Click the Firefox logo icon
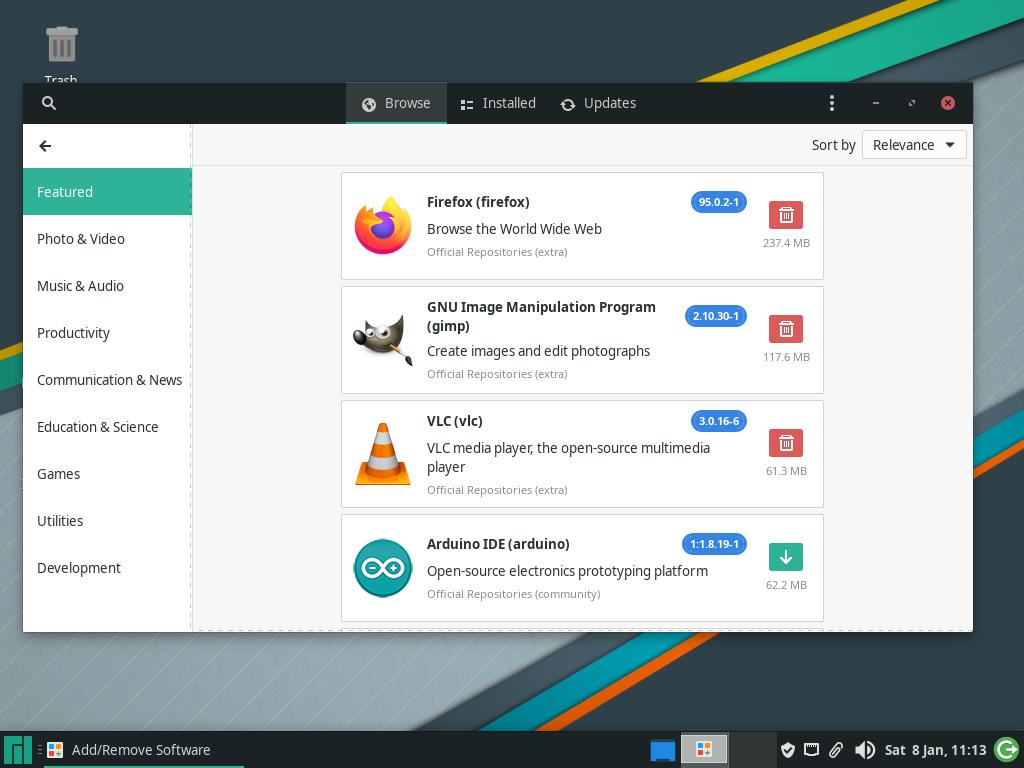The height and width of the screenshot is (768, 1024). point(383,225)
